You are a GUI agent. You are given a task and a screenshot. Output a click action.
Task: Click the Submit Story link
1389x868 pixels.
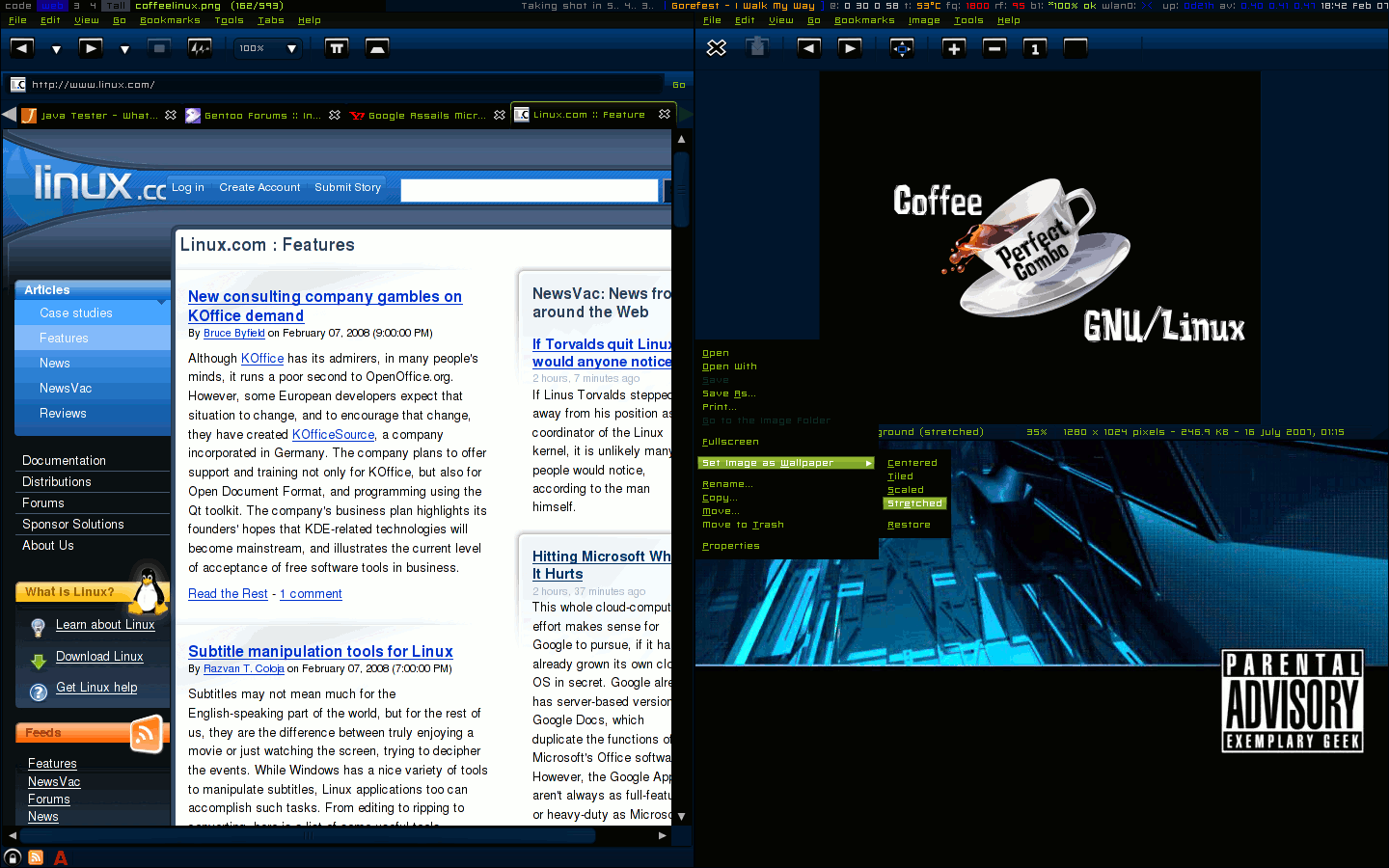point(347,187)
